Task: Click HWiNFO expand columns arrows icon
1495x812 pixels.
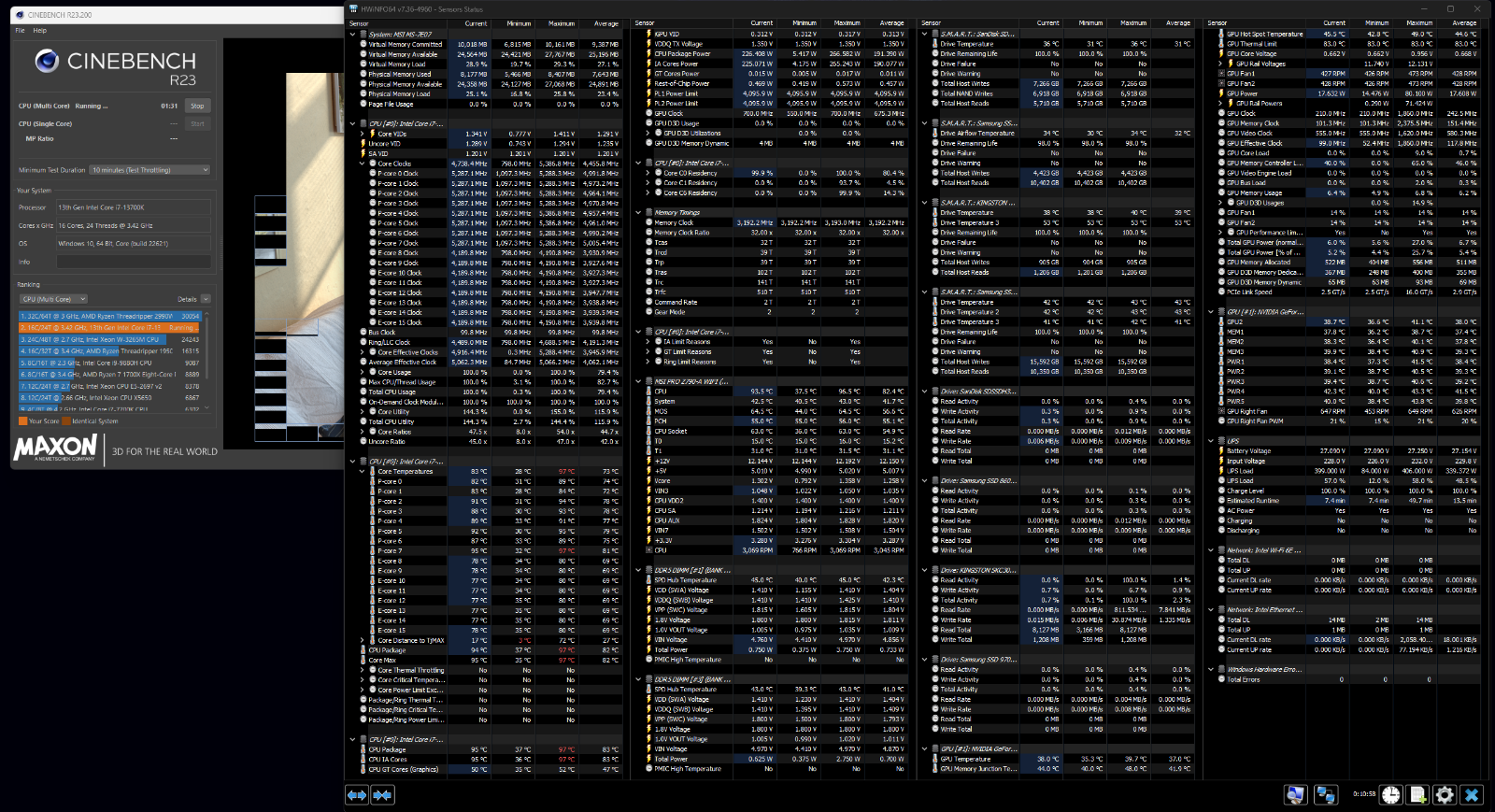Action: click(357, 794)
